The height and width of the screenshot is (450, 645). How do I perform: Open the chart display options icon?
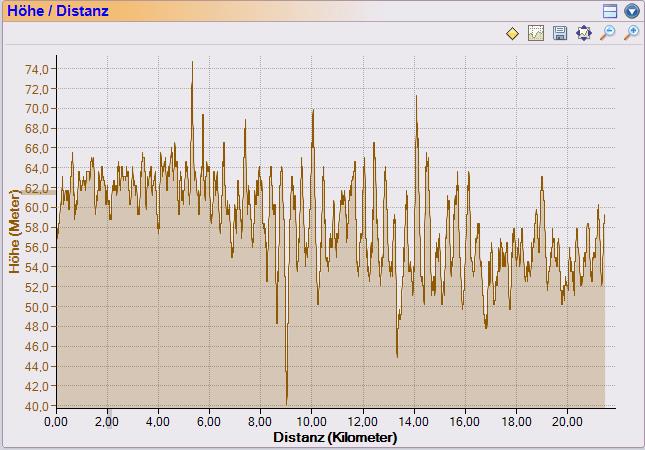(536, 34)
